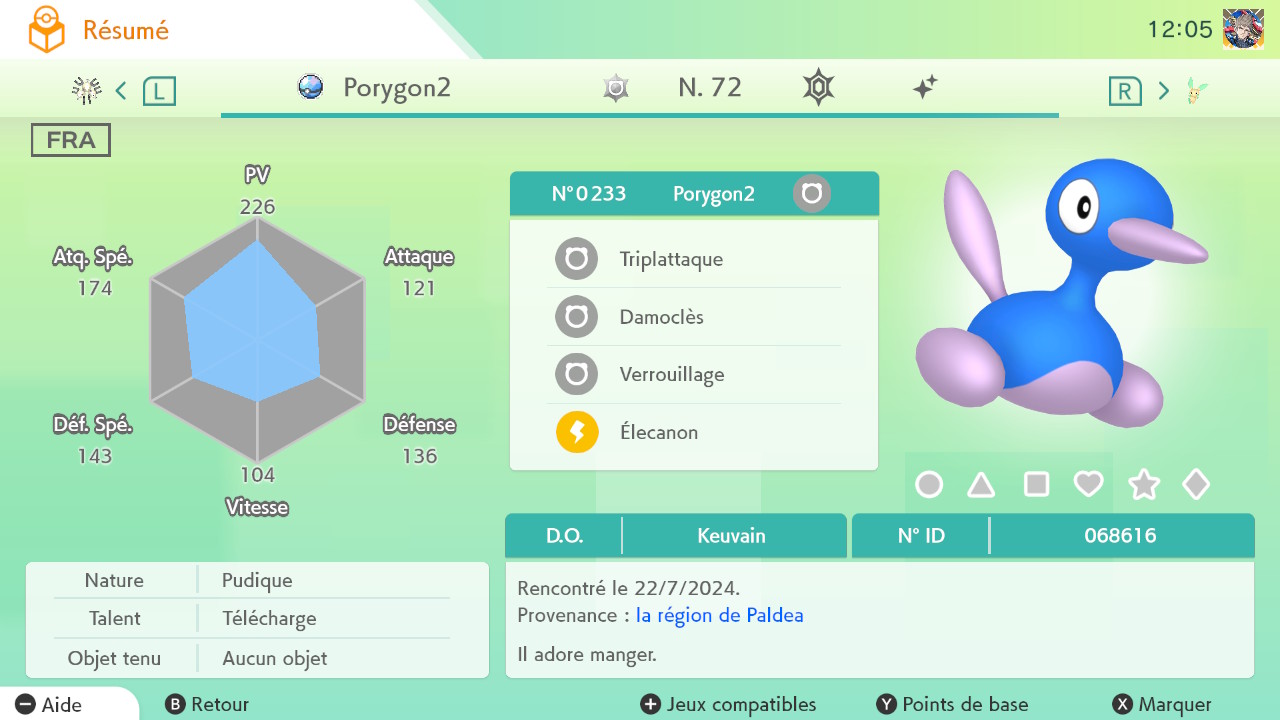
Task: Click the sparkle shiny icon
Action: pyautogui.click(x=925, y=88)
